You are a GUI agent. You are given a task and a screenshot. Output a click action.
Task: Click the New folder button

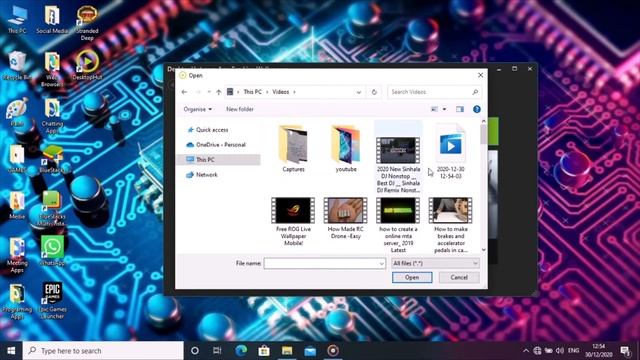click(x=240, y=109)
